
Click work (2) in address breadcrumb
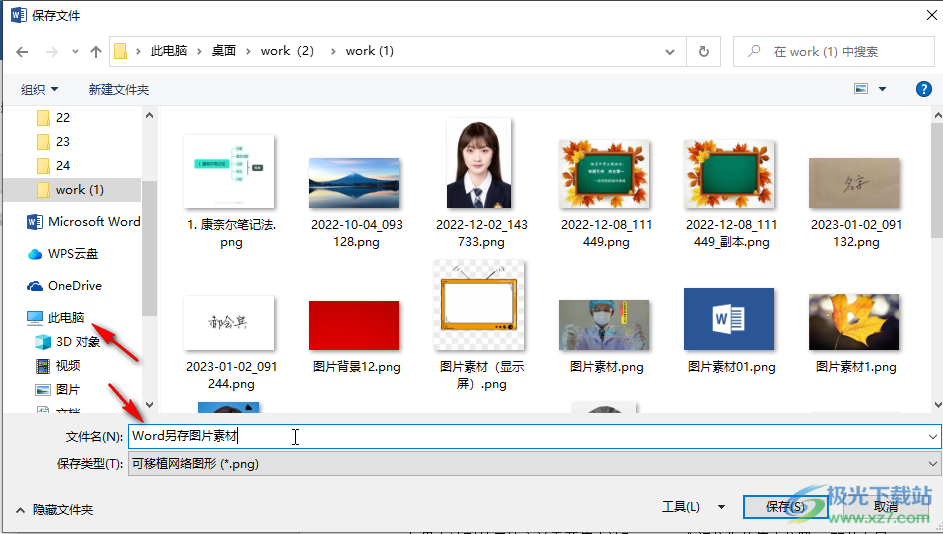(x=287, y=51)
